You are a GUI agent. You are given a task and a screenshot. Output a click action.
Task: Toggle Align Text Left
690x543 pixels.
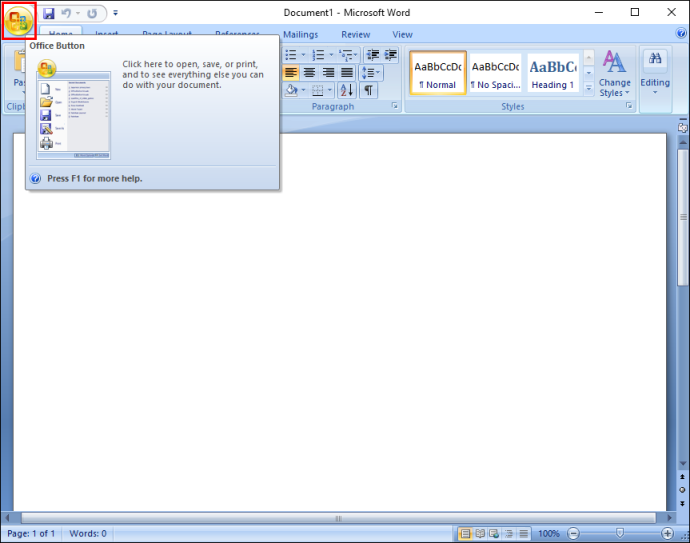(291, 73)
